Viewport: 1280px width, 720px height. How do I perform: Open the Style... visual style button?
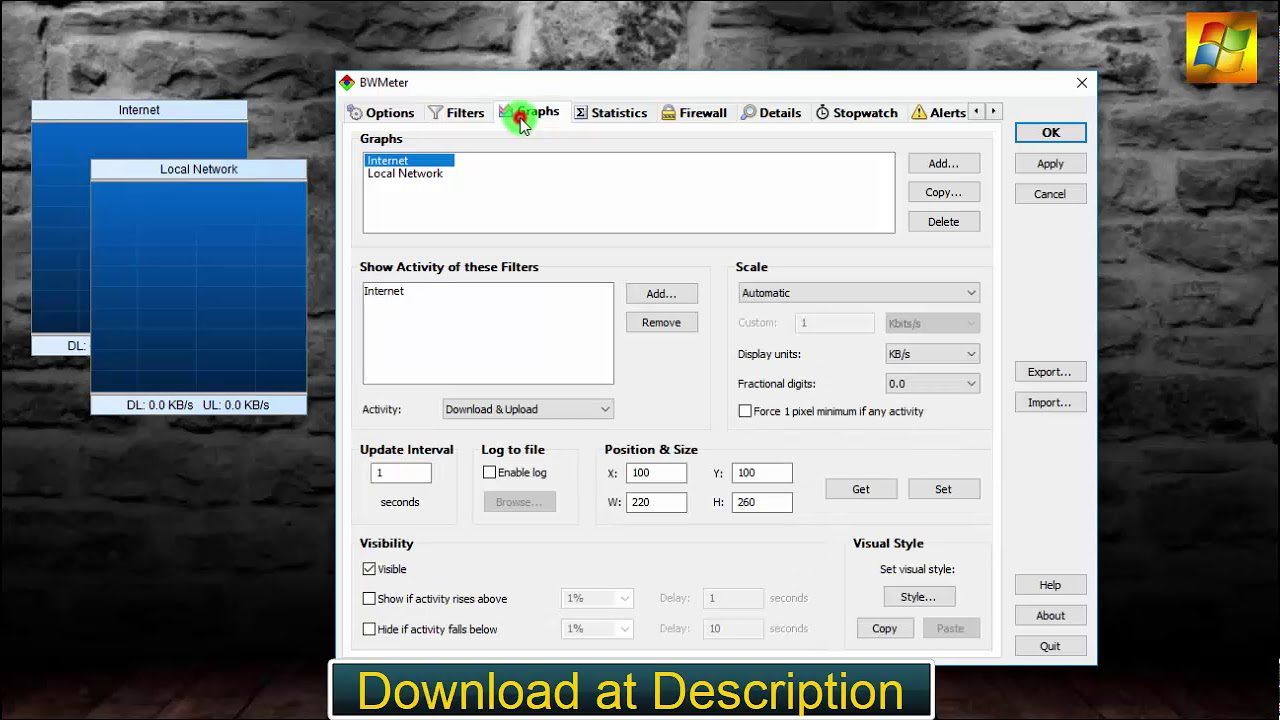919,597
